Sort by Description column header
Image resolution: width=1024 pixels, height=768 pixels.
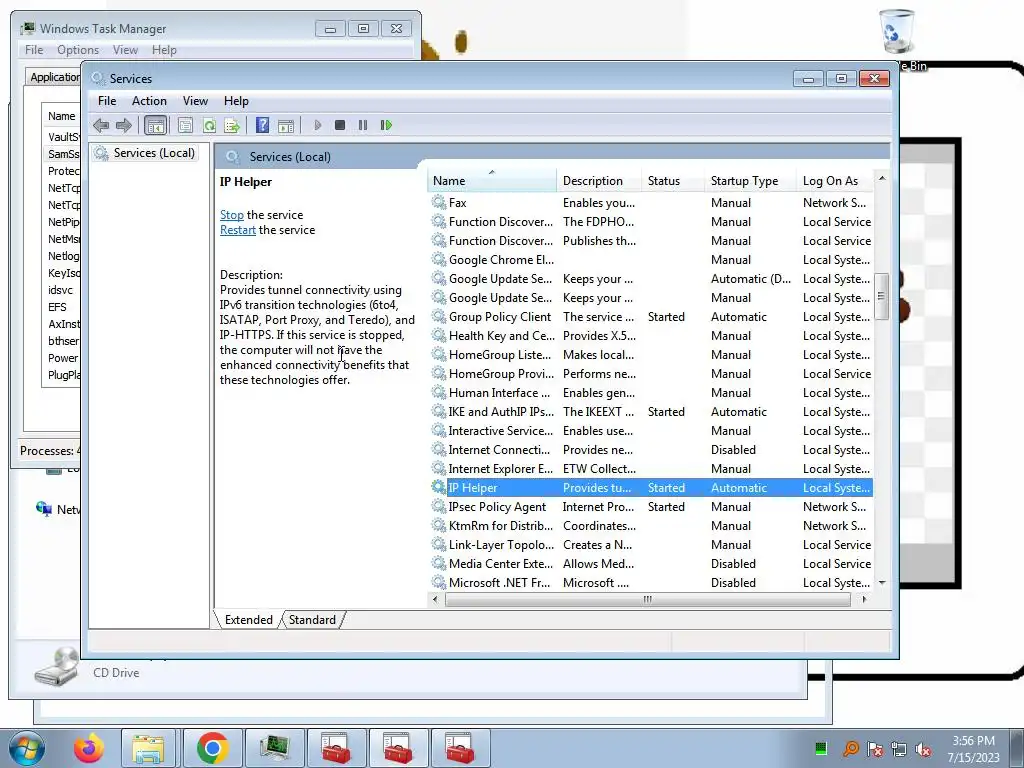point(599,181)
